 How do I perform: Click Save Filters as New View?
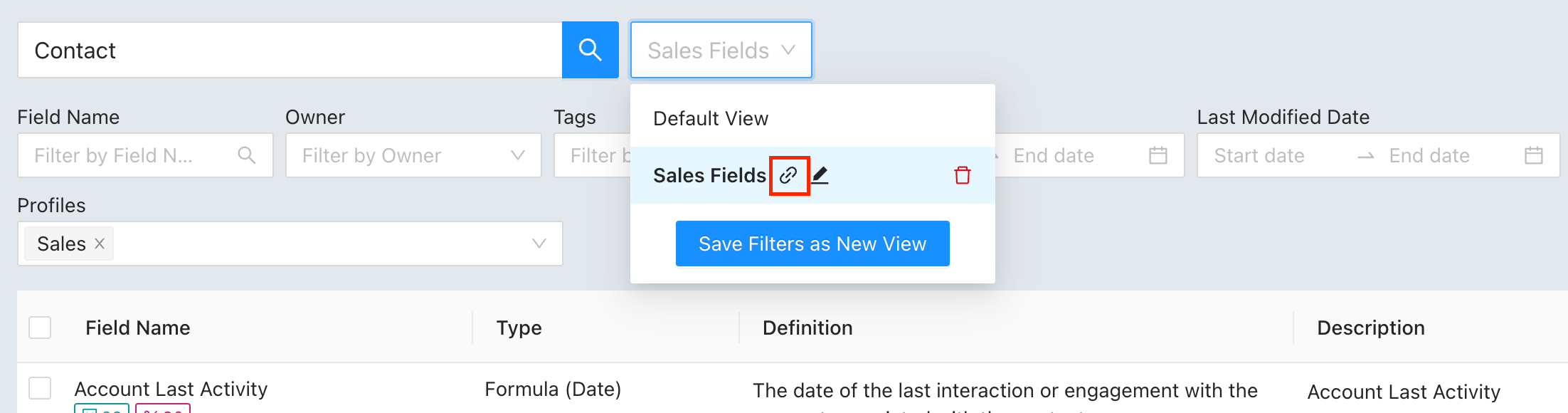point(812,243)
